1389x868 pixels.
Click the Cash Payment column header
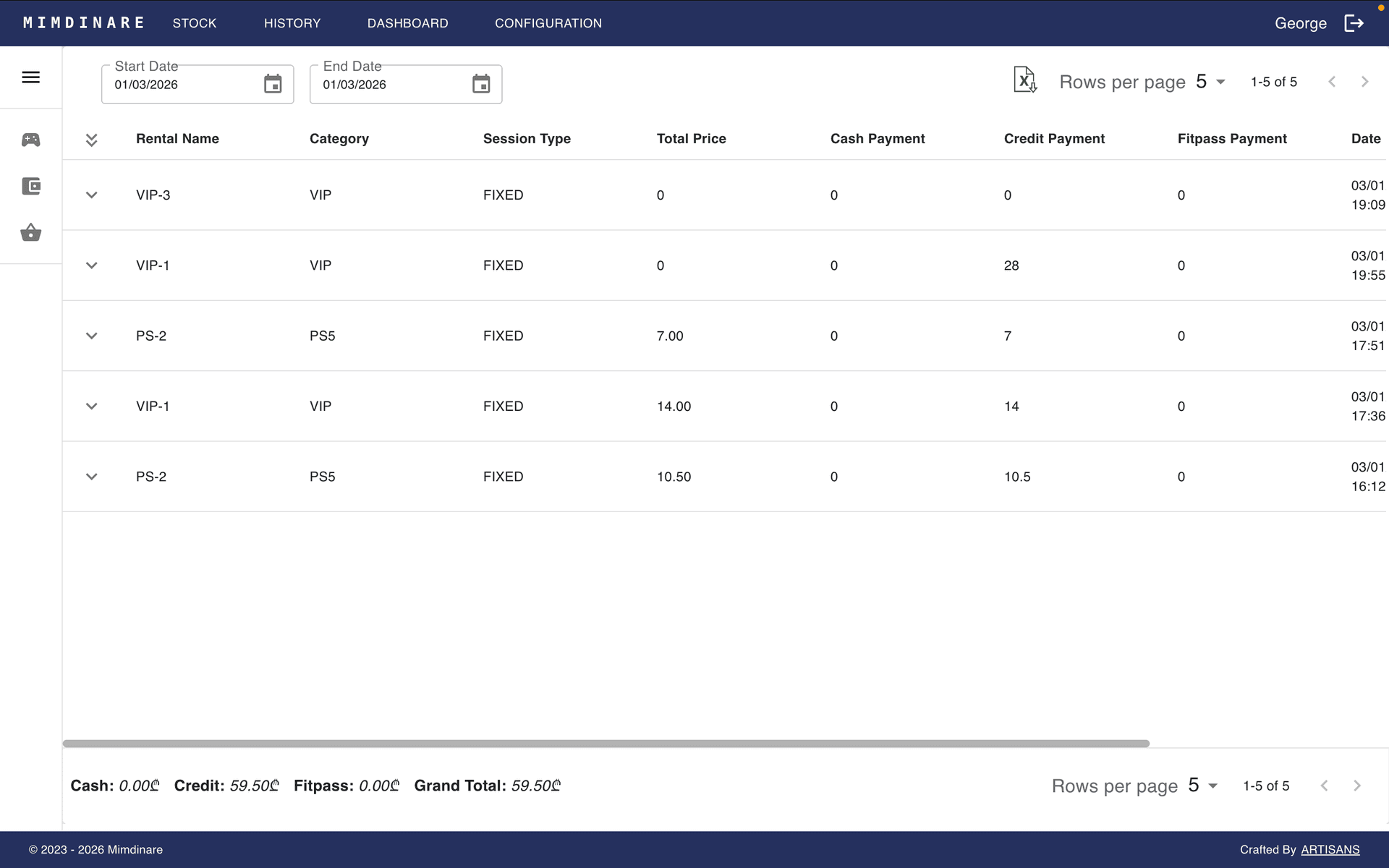pos(878,139)
